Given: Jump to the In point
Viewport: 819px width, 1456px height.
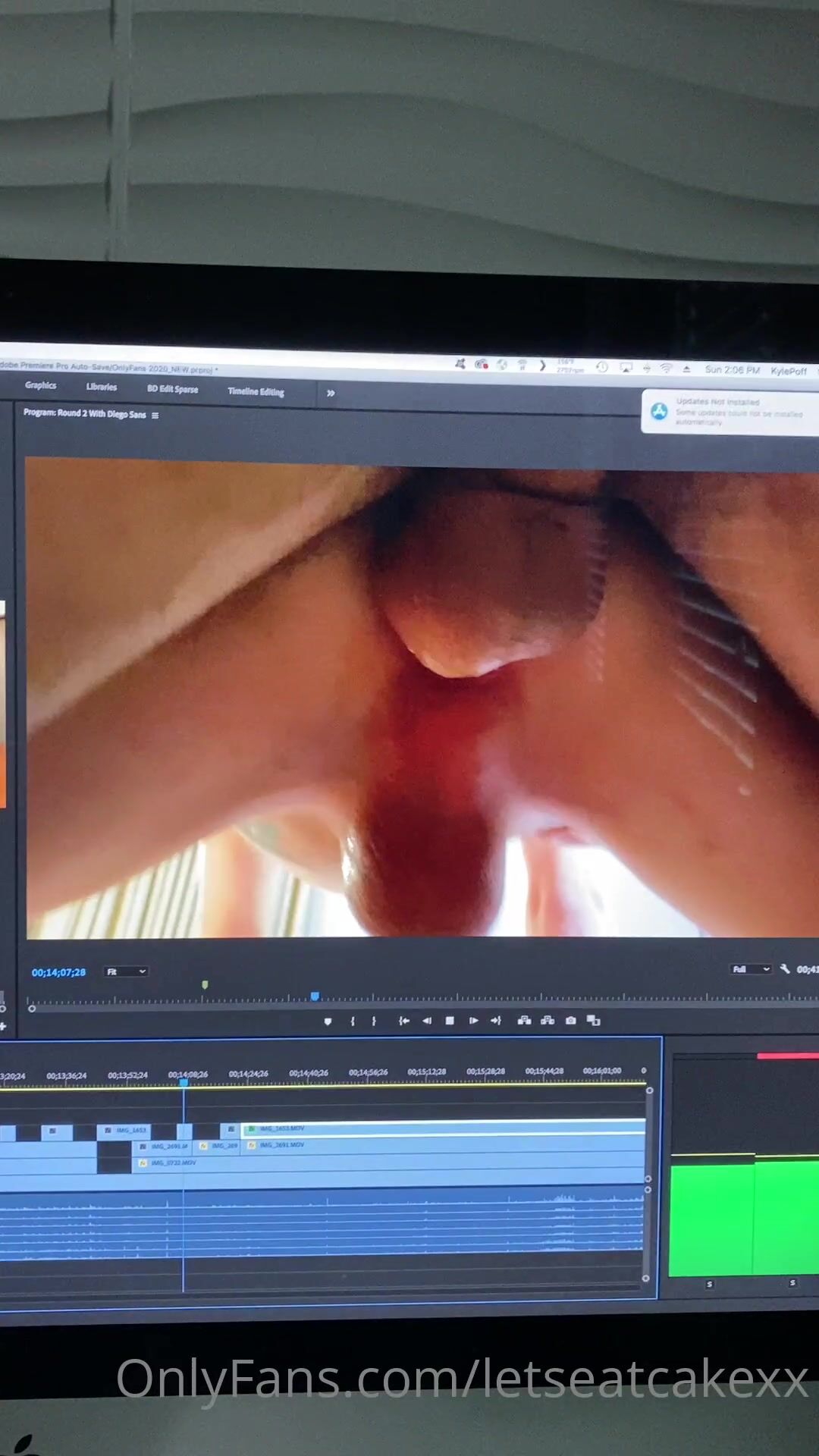Looking at the screenshot, I should pos(404,1021).
